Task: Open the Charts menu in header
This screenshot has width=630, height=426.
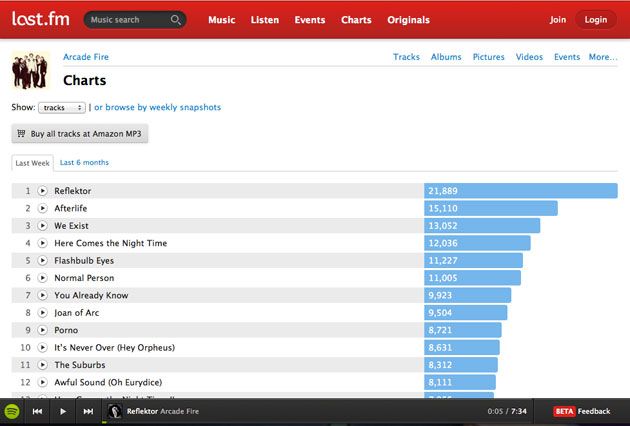Action: (355, 20)
